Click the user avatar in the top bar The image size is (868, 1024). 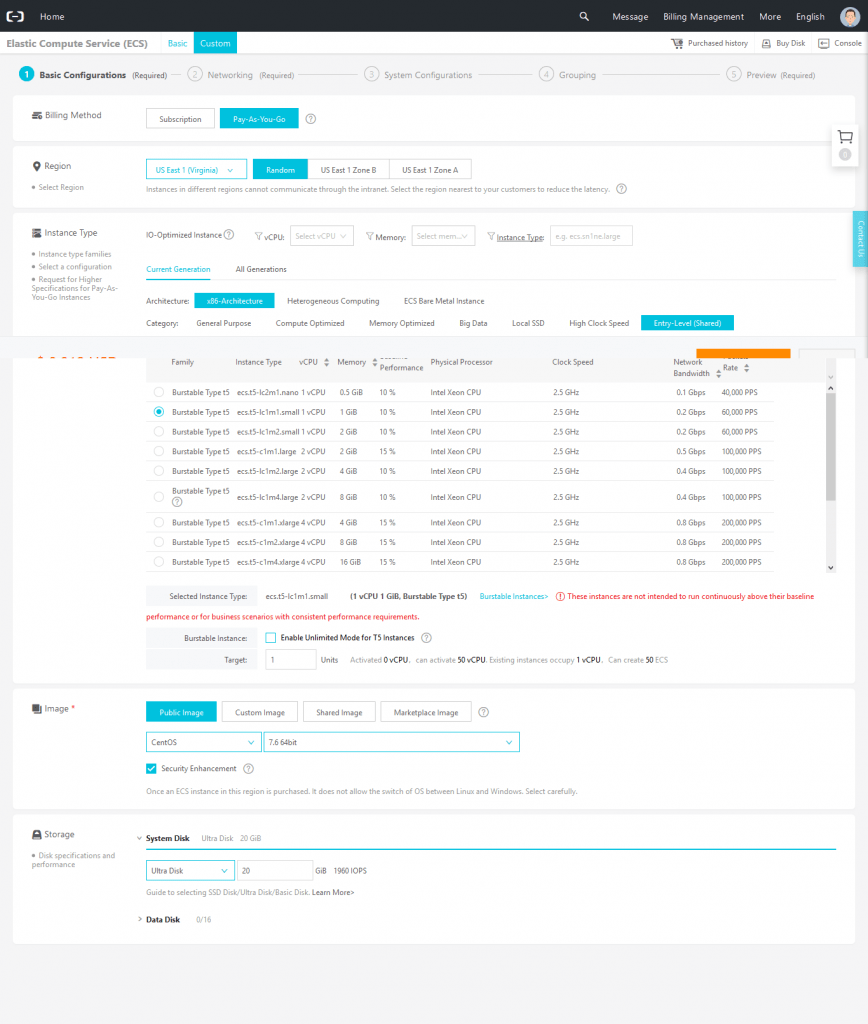click(851, 16)
